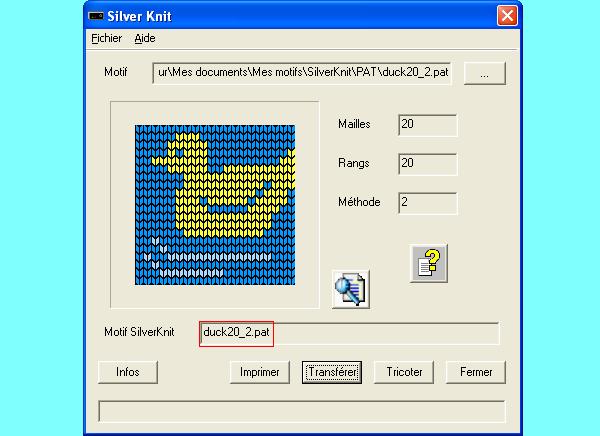The image size is (600, 436).
Task: Select the Mailles value field
Action: tap(427, 125)
